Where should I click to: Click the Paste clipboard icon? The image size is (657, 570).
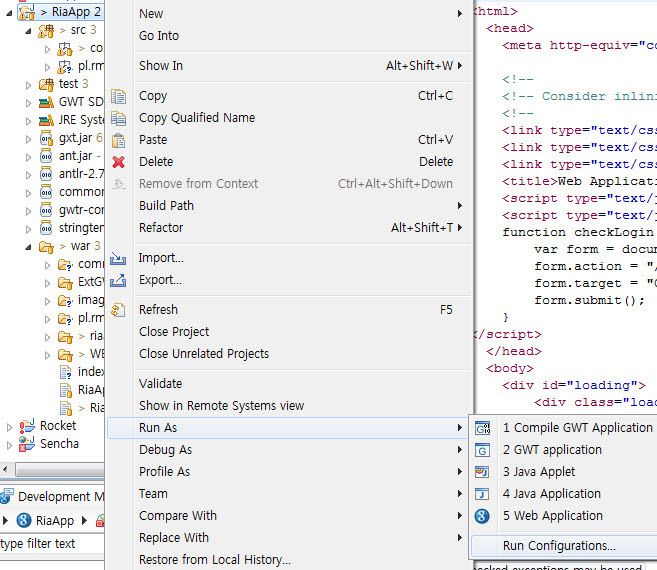coord(119,140)
